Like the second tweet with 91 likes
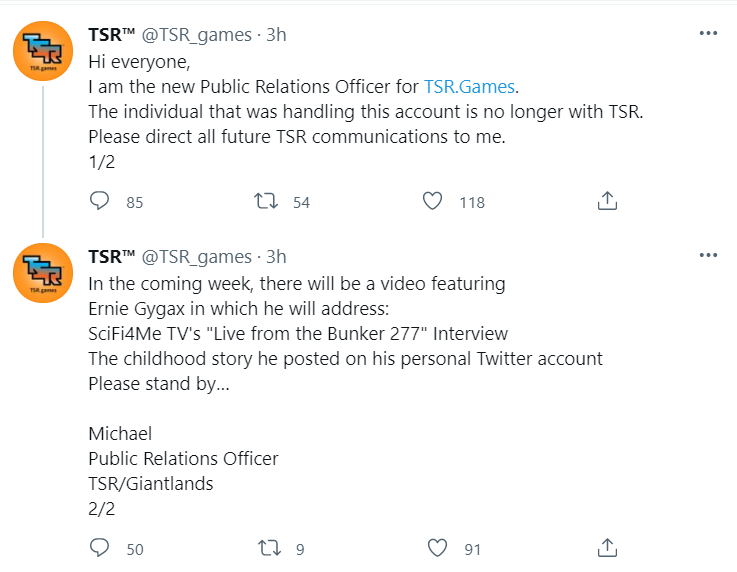The height and width of the screenshot is (572, 737). (437, 548)
